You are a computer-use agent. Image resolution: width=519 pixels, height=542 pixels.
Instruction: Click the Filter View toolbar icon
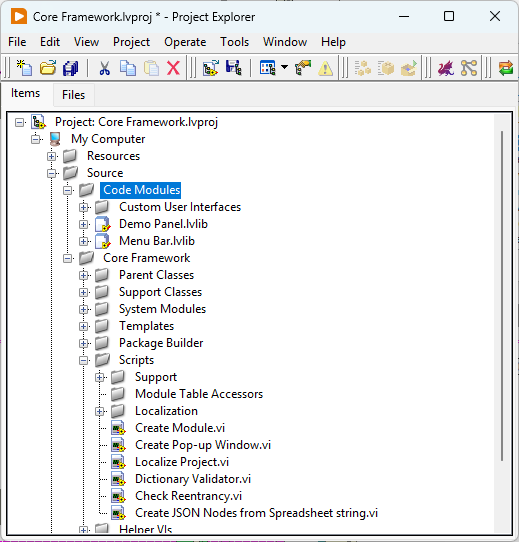268,68
